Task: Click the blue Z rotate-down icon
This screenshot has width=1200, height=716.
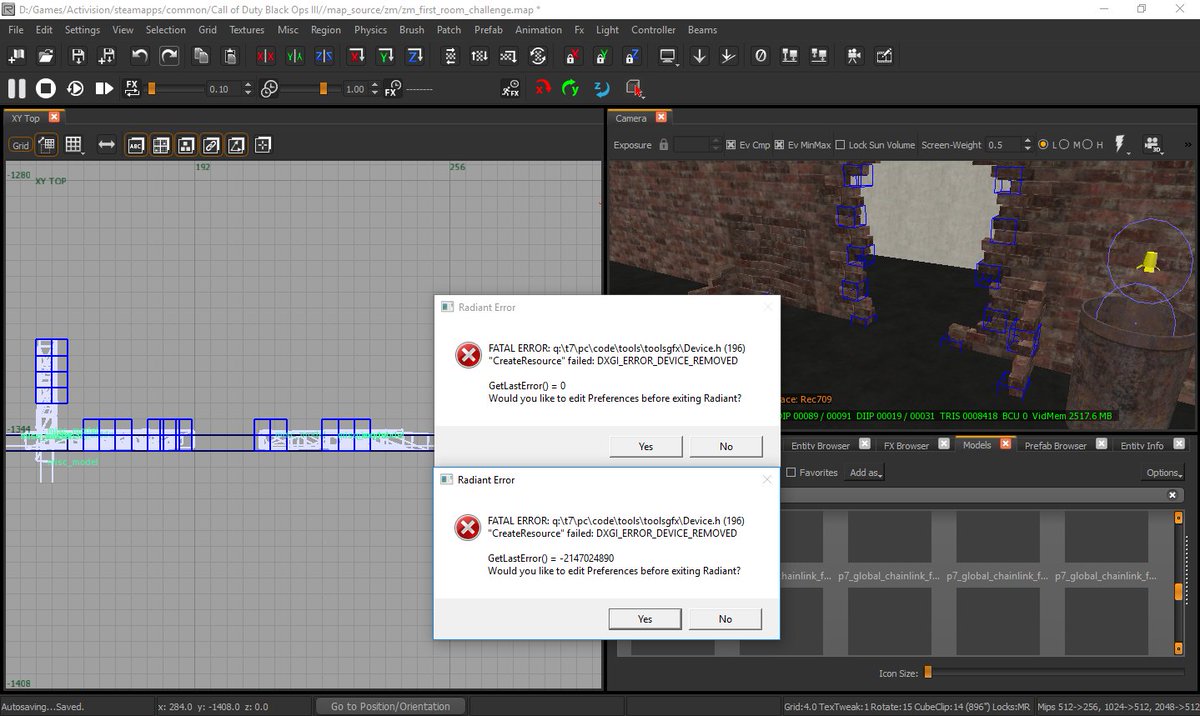Action: click(x=416, y=56)
